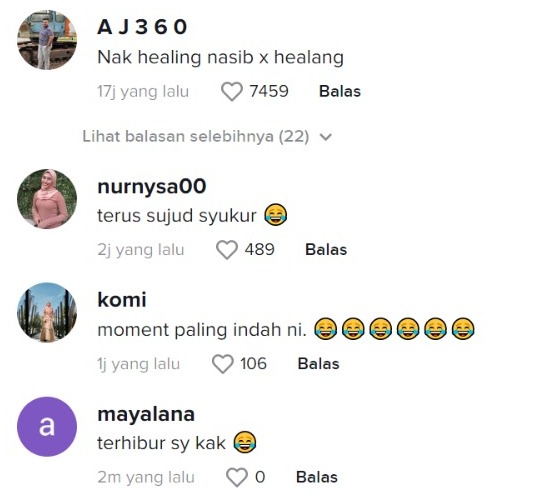Reply to AJ360 with Balas
Image resolution: width=557 pixels, height=503 pixels.
[340, 91]
